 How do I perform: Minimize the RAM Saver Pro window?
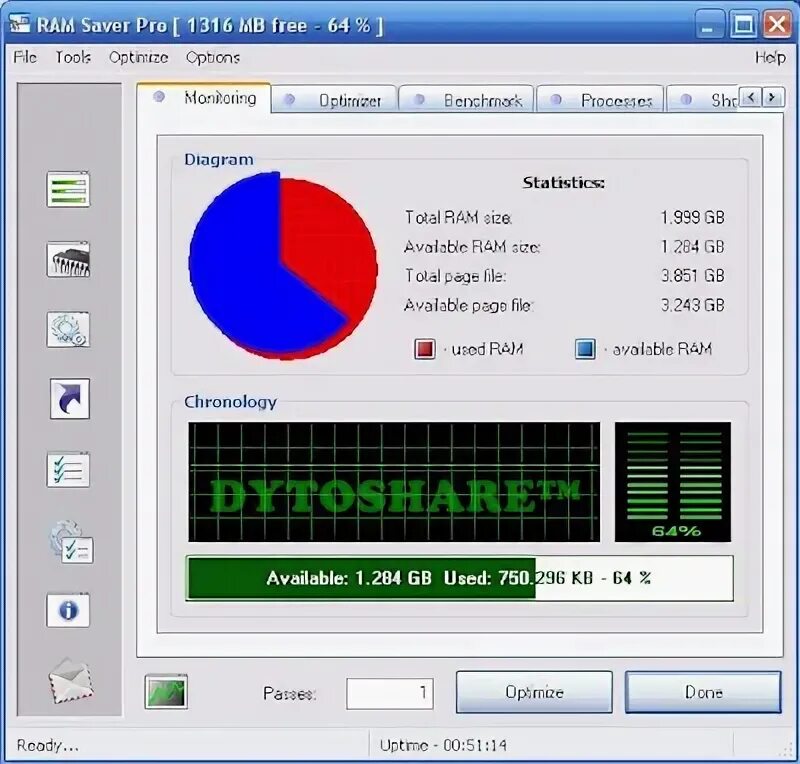click(708, 24)
